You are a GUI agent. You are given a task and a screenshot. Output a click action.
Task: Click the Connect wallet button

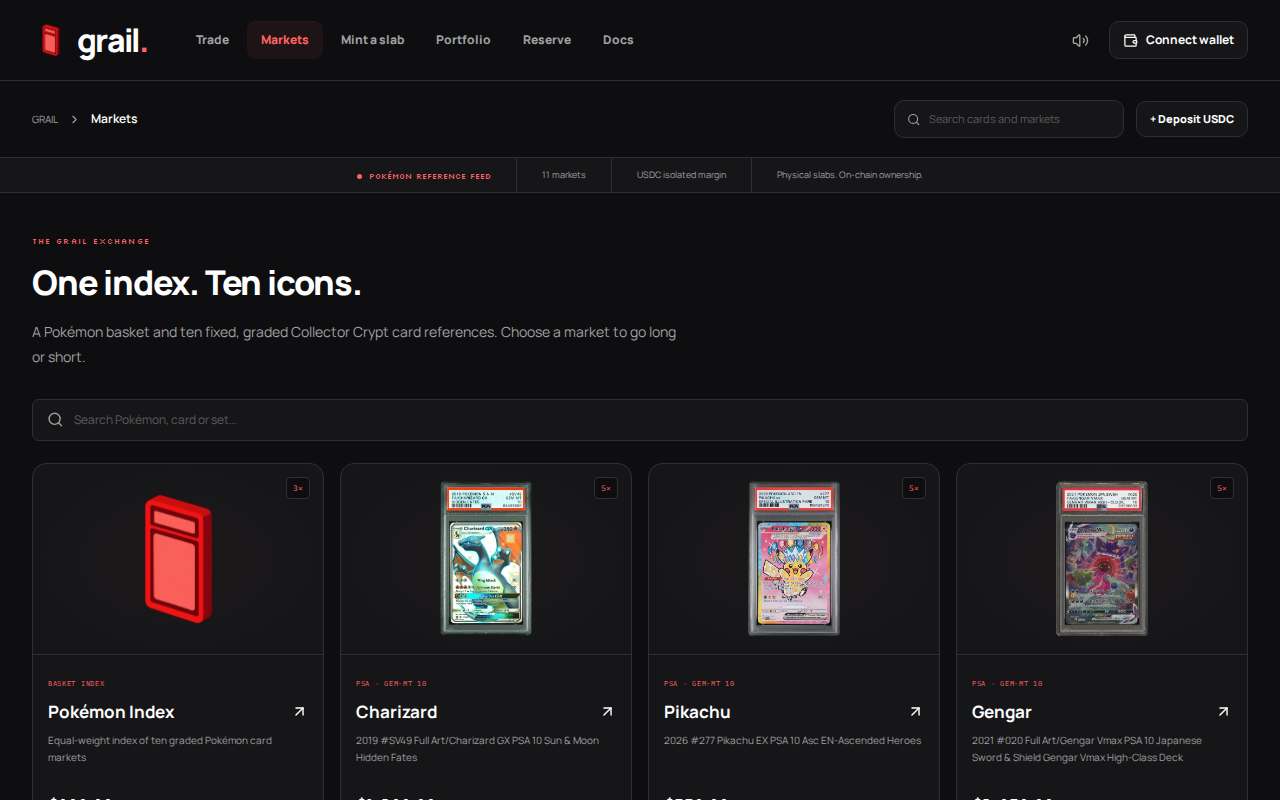(1178, 40)
